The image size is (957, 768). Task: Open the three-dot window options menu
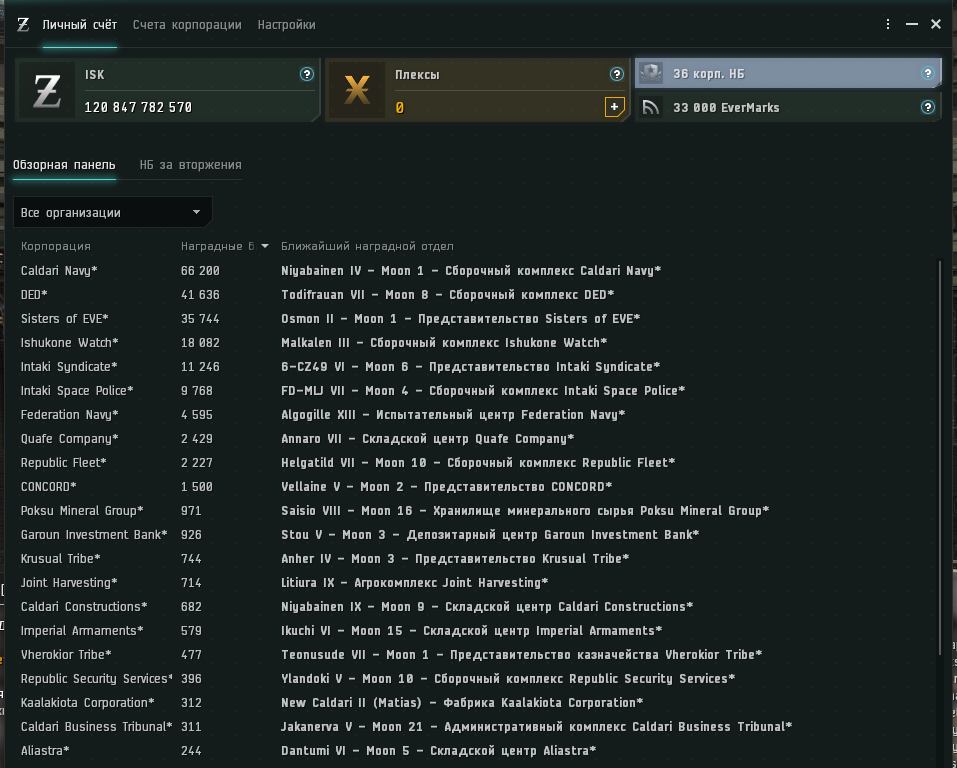(887, 24)
